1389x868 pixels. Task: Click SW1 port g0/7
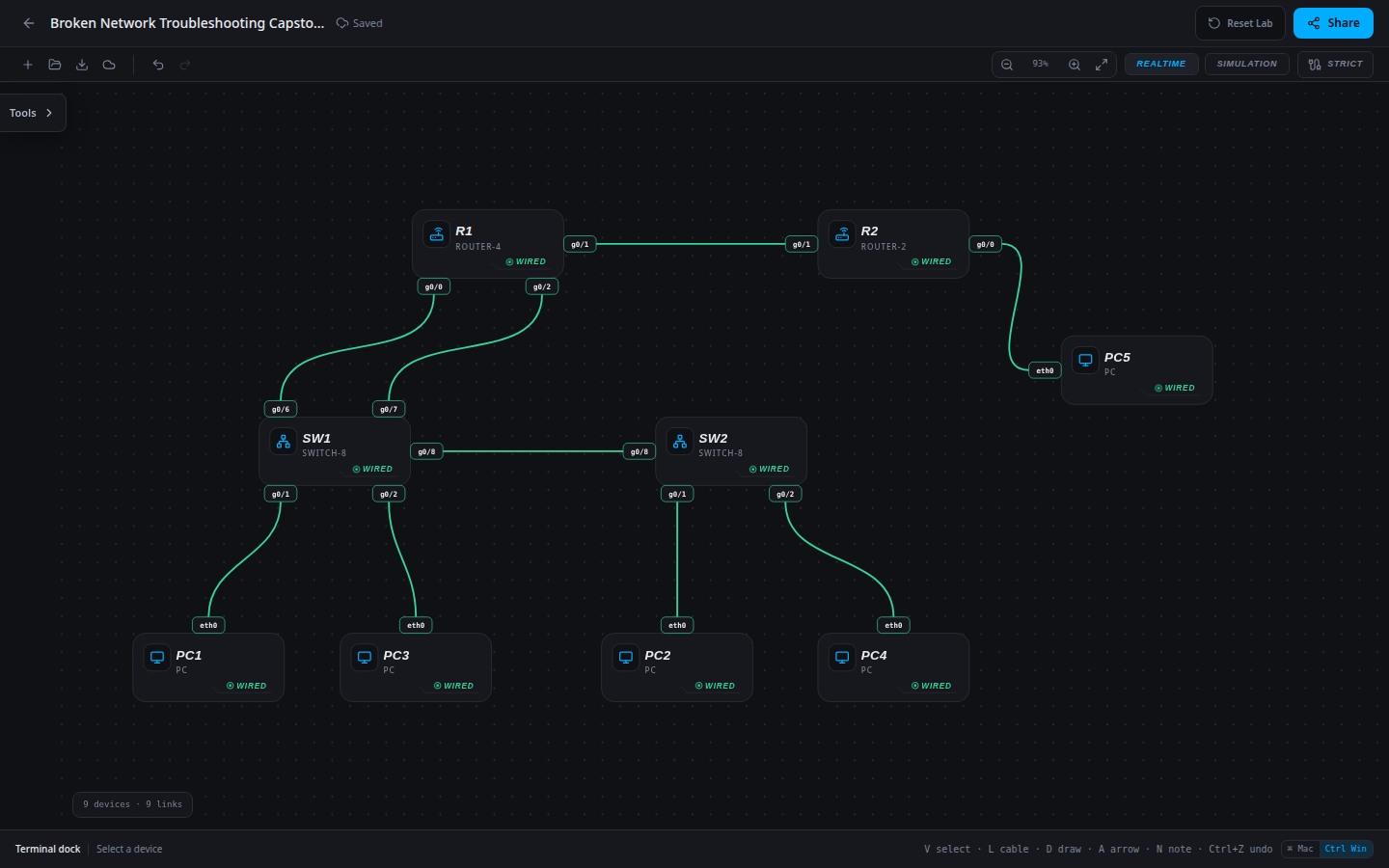[x=389, y=409]
